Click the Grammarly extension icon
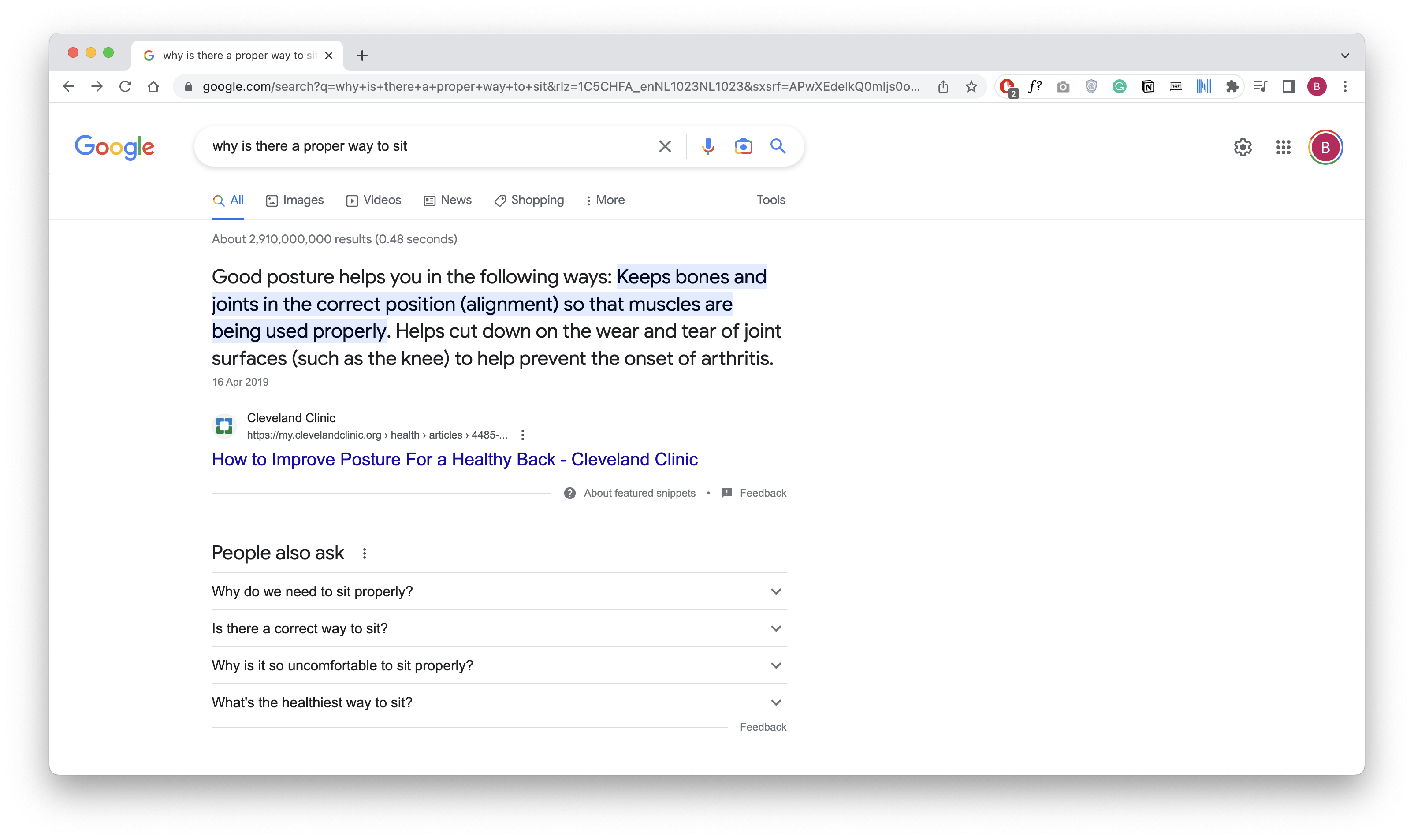1414x840 pixels. (x=1119, y=87)
